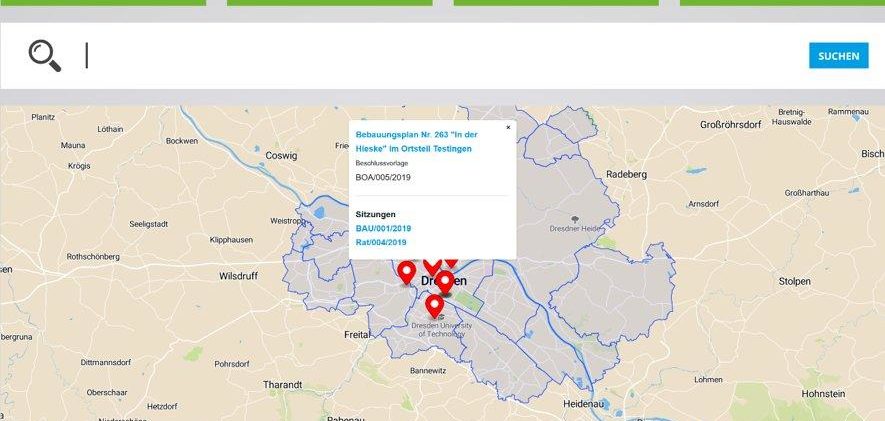Click the Stolpen town label on map
Screen dimensions: 885x421
click(794, 282)
